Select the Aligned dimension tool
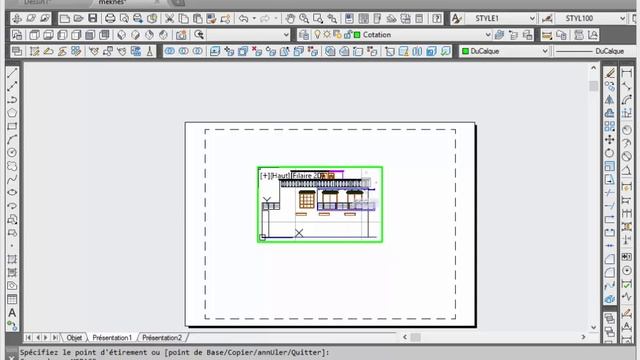Image resolution: width=640 pixels, height=360 pixels. [x=627, y=87]
